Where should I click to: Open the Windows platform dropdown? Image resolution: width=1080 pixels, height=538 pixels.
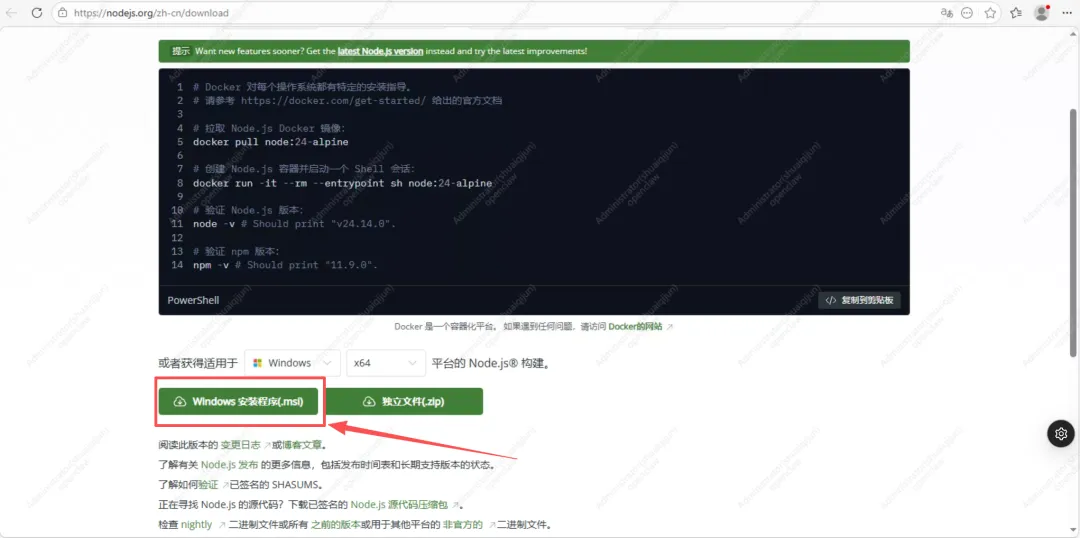click(293, 362)
